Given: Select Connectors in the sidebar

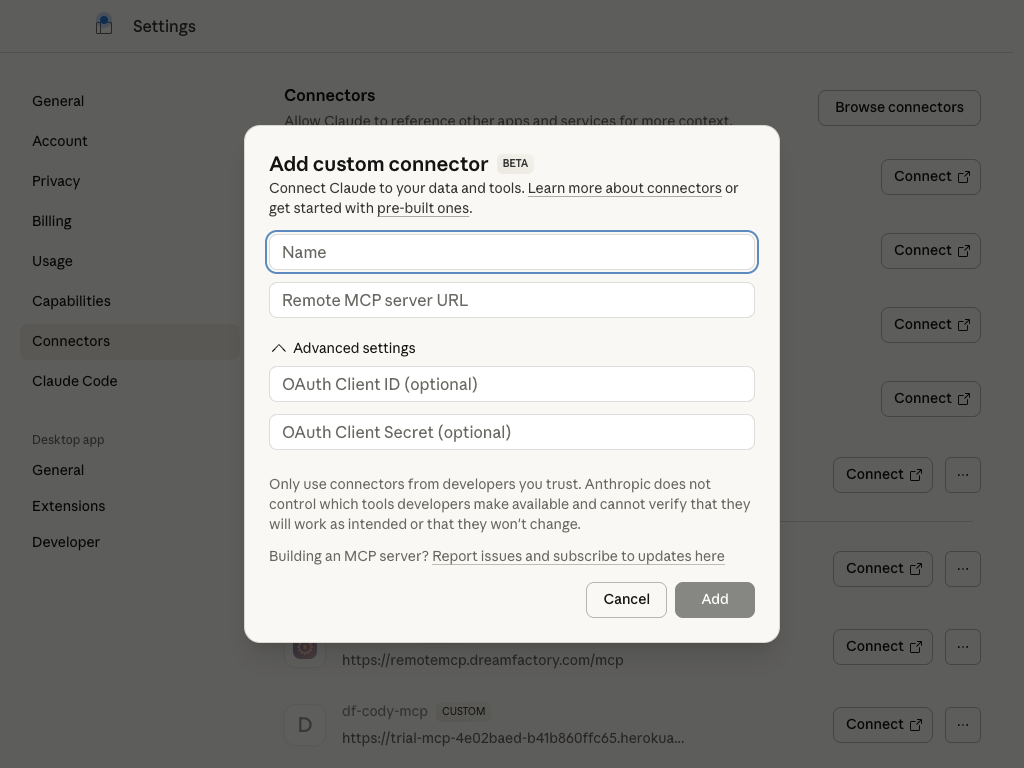Looking at the screenshot, I should (x=129, y=341).
